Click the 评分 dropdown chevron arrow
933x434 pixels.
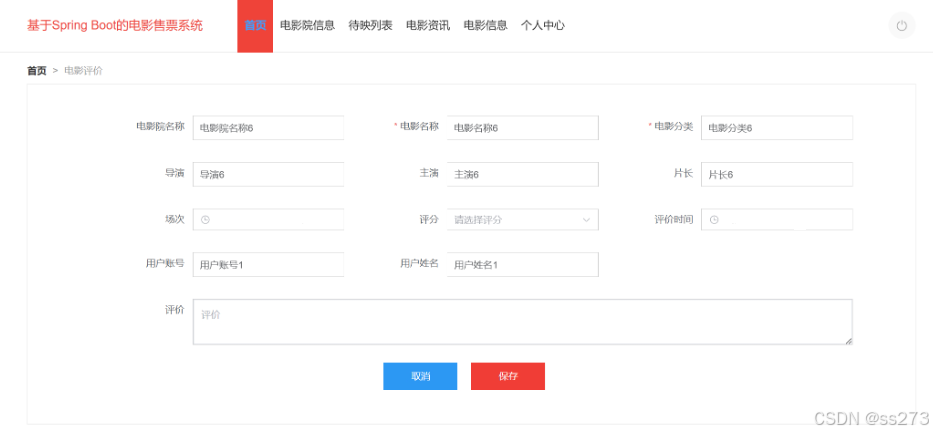[586, 220]
